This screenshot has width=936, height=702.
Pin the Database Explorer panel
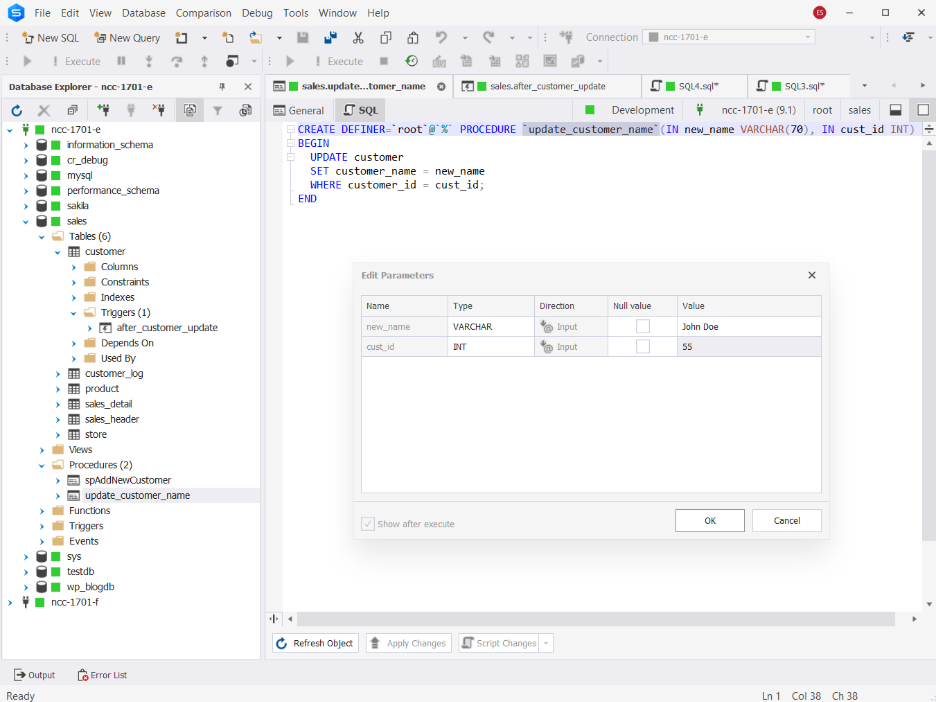[222, 87]
